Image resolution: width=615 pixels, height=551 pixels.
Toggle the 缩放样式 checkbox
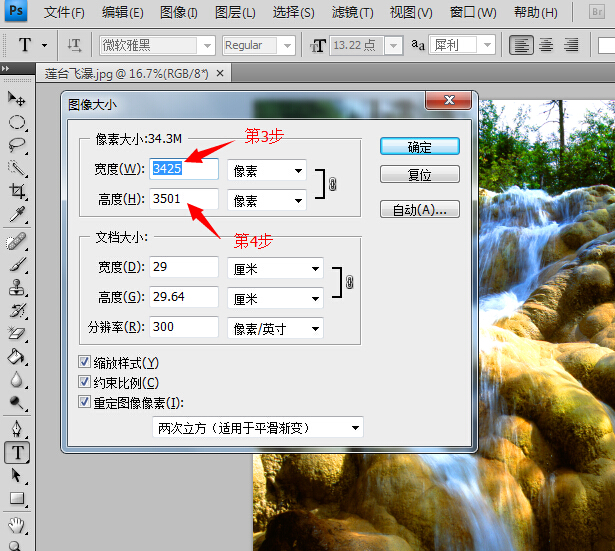(x=84, y=363)
